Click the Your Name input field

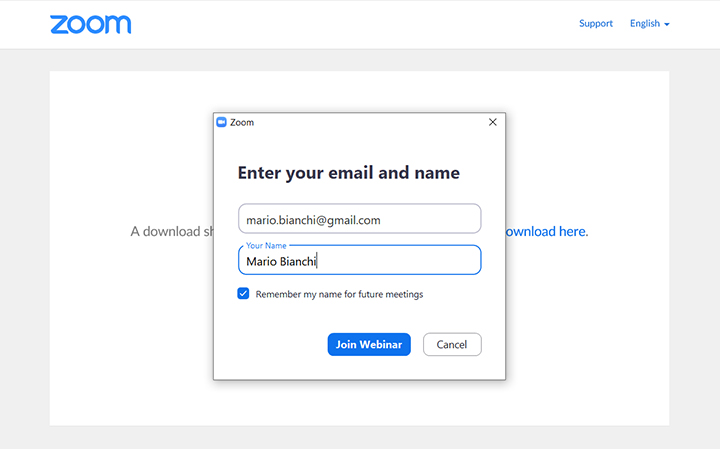point(360,260)
